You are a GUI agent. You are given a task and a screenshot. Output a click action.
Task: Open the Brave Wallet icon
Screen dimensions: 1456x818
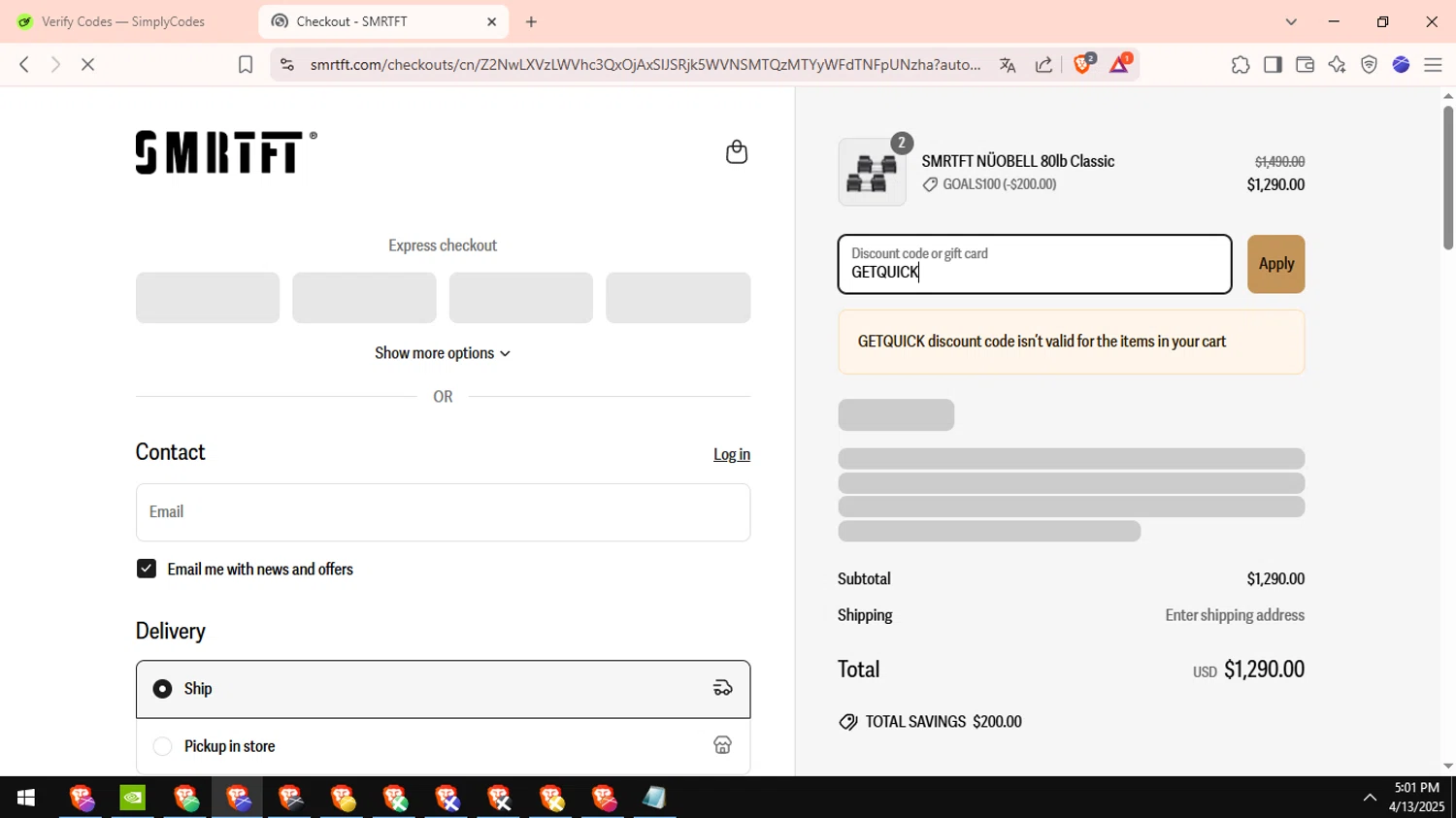click(1305, 65)
